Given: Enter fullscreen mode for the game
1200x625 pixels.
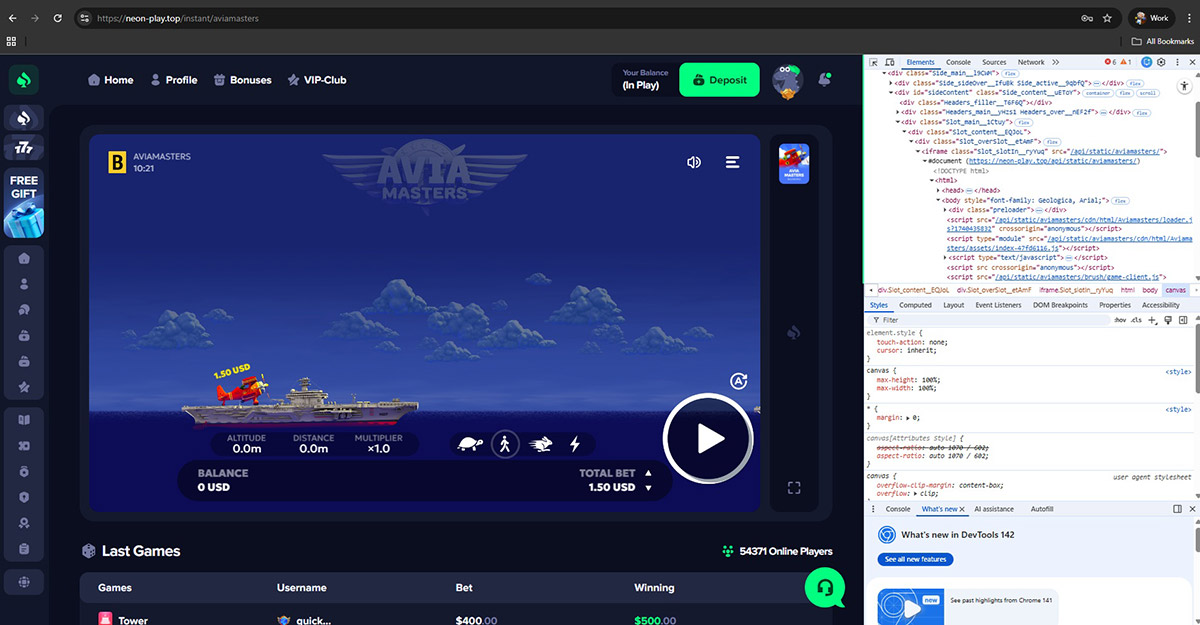Looking at the screenshot, I should pos(794,488).
